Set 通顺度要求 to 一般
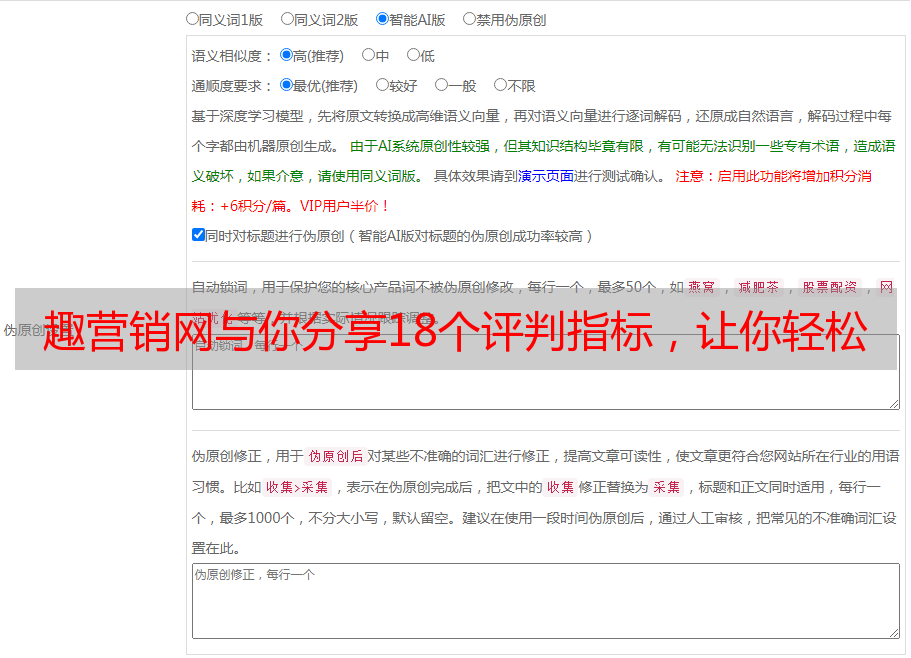The height and width of the screenshot is (658, 911). point(442,85)
